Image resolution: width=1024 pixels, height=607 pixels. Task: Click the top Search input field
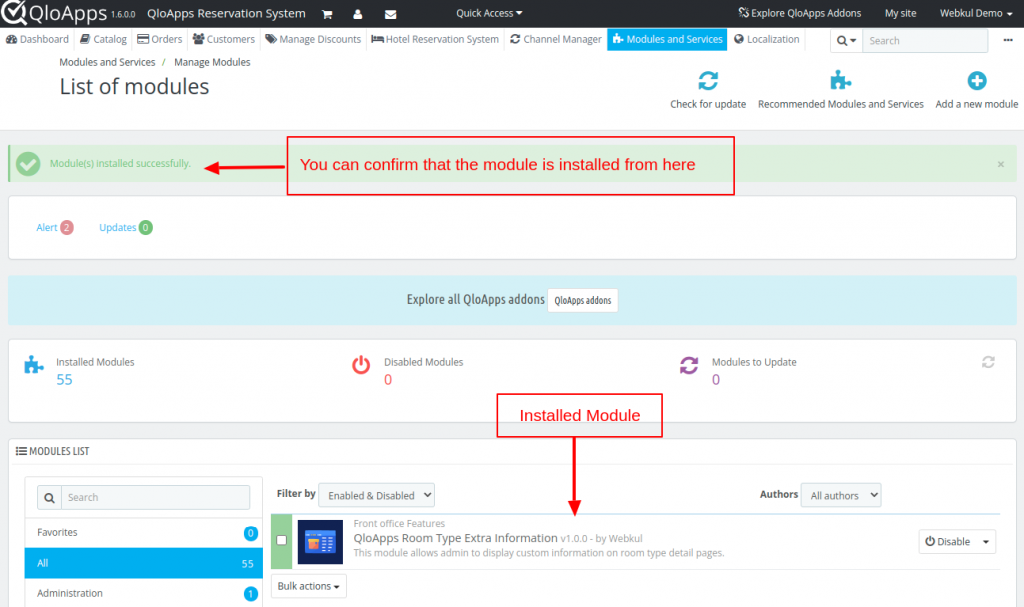925,41
